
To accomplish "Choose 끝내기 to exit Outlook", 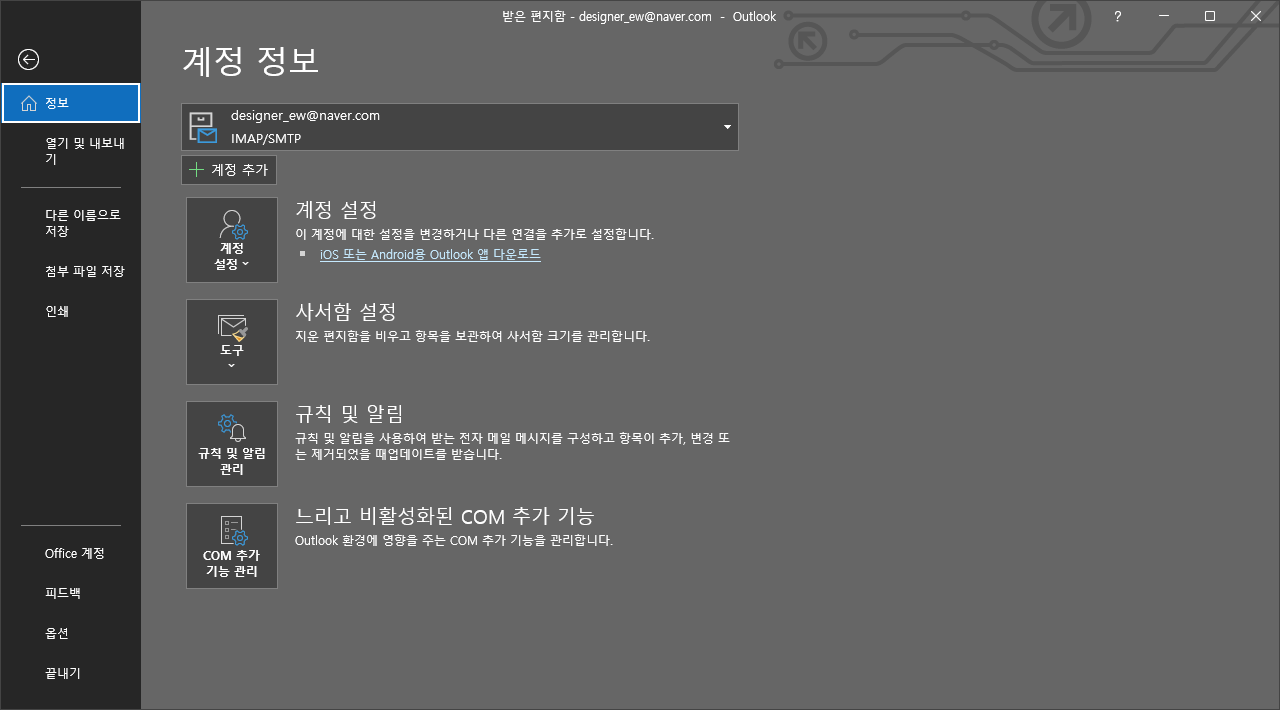I will tap(71, 673).
